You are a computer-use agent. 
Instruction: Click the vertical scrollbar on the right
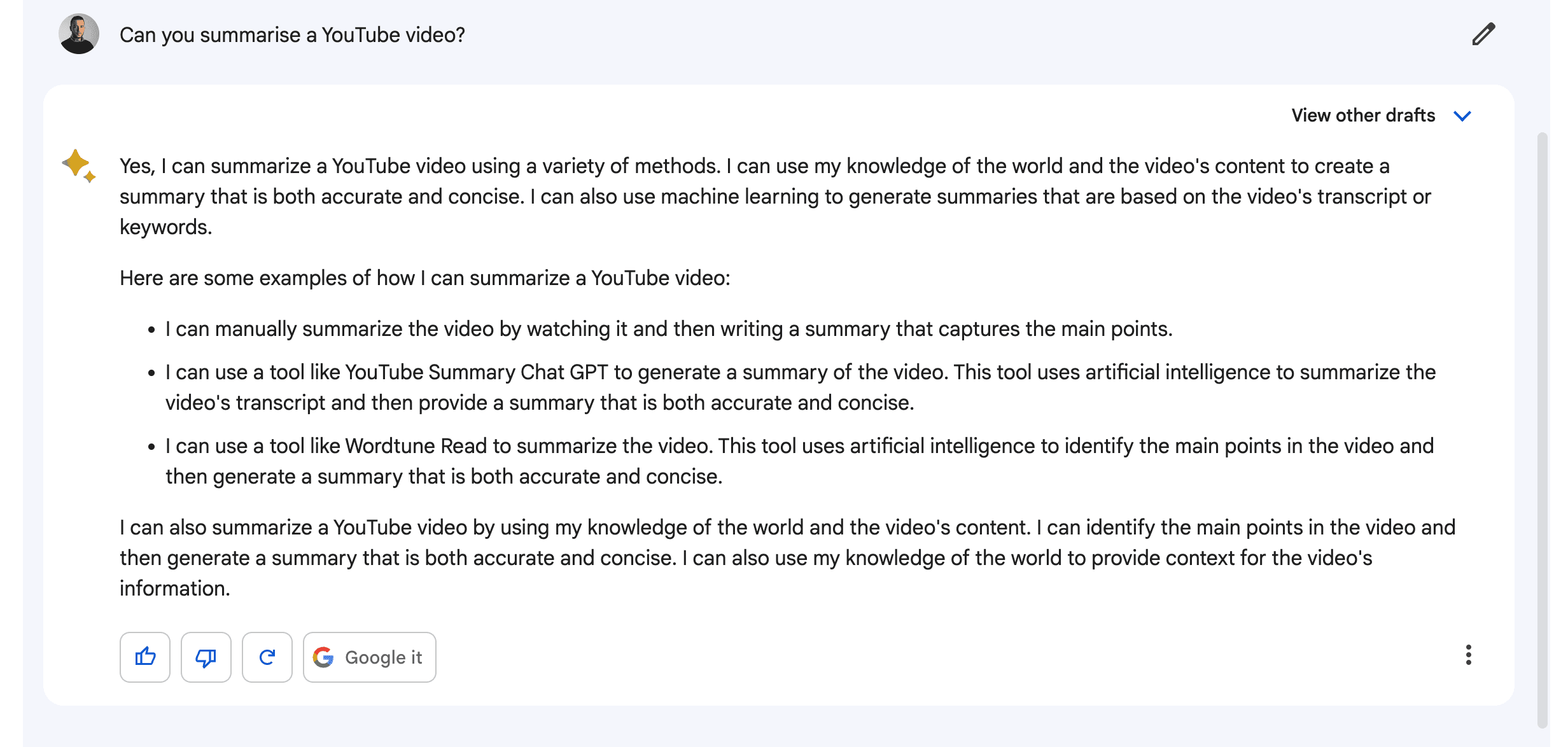click(1542, 430)
